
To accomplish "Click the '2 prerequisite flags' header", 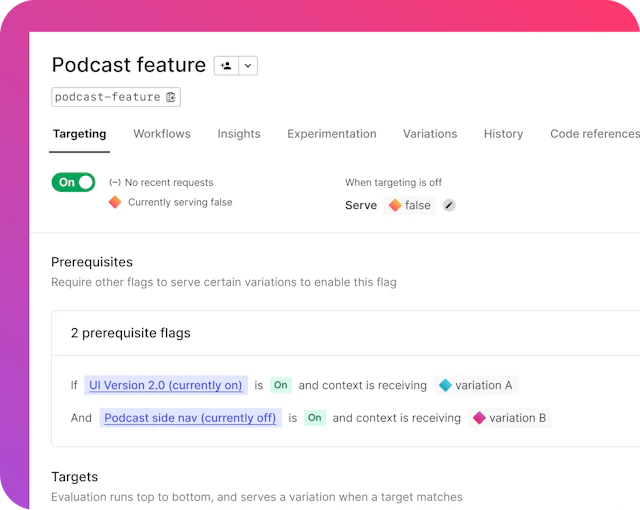I will (x=131, y=333).
